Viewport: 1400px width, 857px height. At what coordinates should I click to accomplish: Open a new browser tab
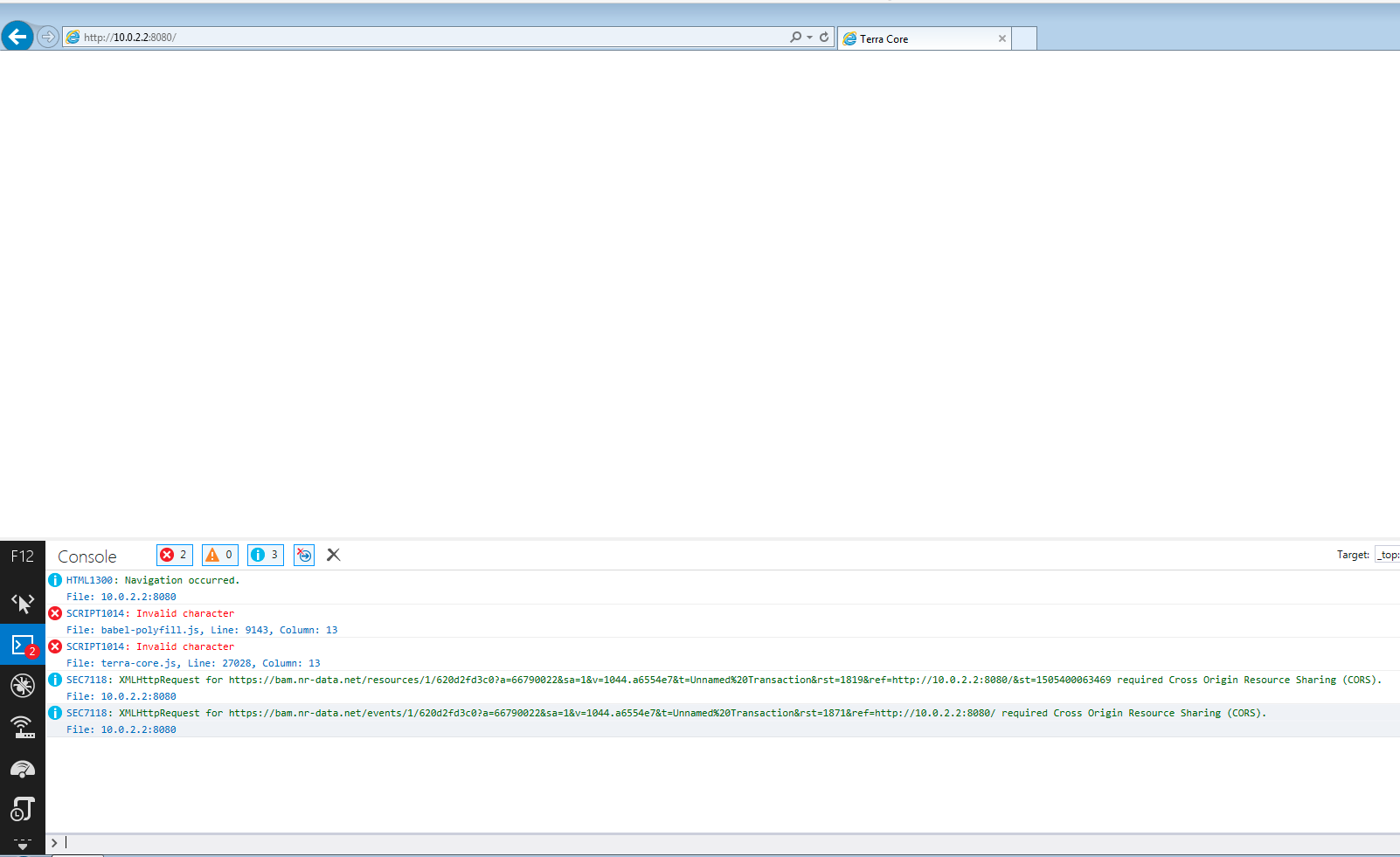point(1024,38)
